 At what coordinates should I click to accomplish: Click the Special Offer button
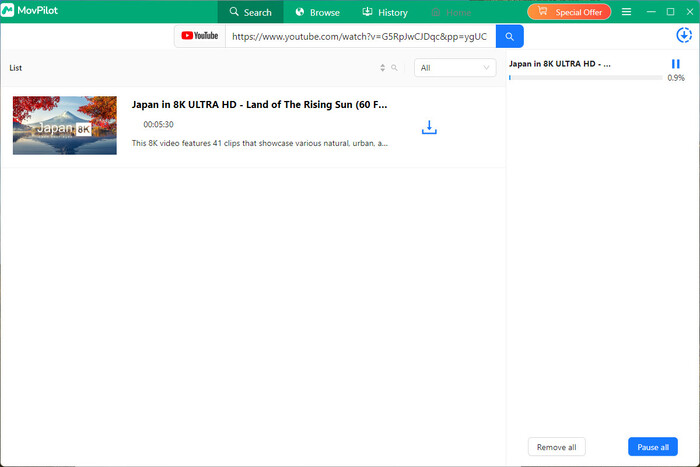[x=569, y=12]
